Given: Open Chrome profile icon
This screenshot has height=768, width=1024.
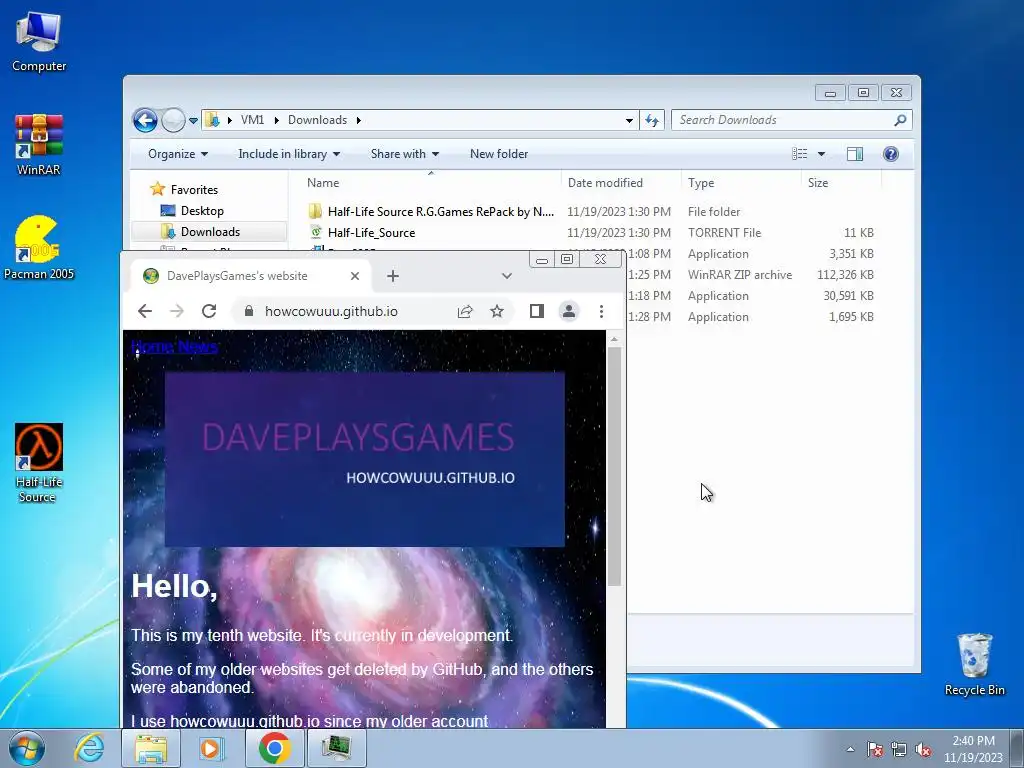Looking at the screenshot, I should pyautogui.click(x=569, y=312).
